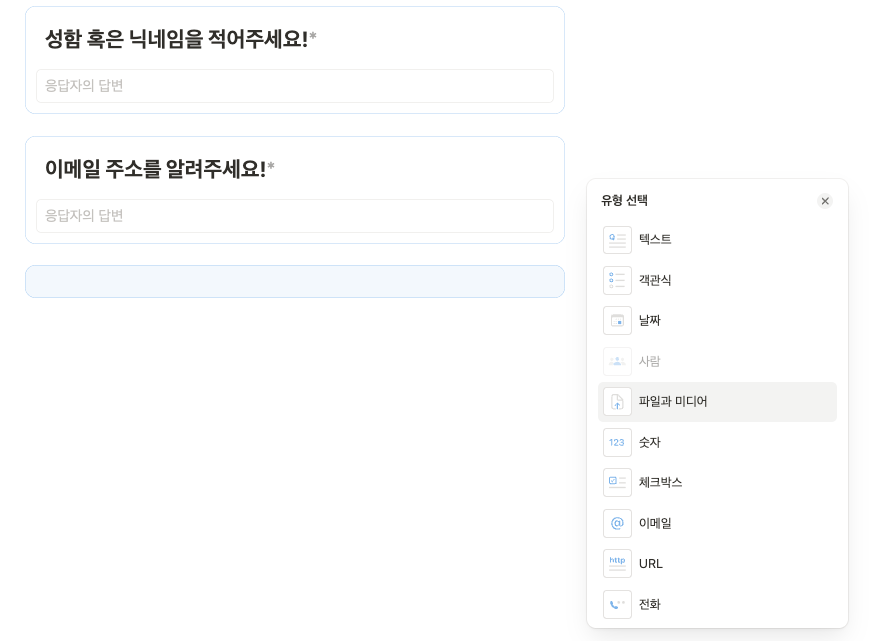The height and width of the screenshot is (641, 877).
Task: Choose 객관식 from type list
Action: 655,280
